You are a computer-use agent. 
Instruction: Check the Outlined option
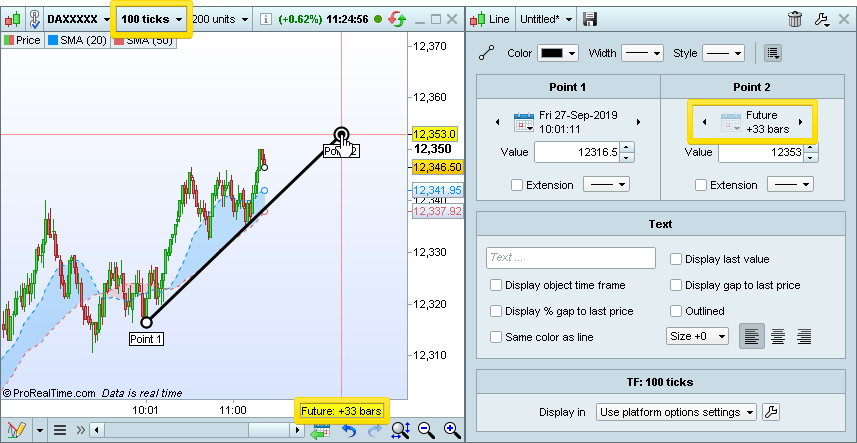pyautogui.click(x=676, y=311)
